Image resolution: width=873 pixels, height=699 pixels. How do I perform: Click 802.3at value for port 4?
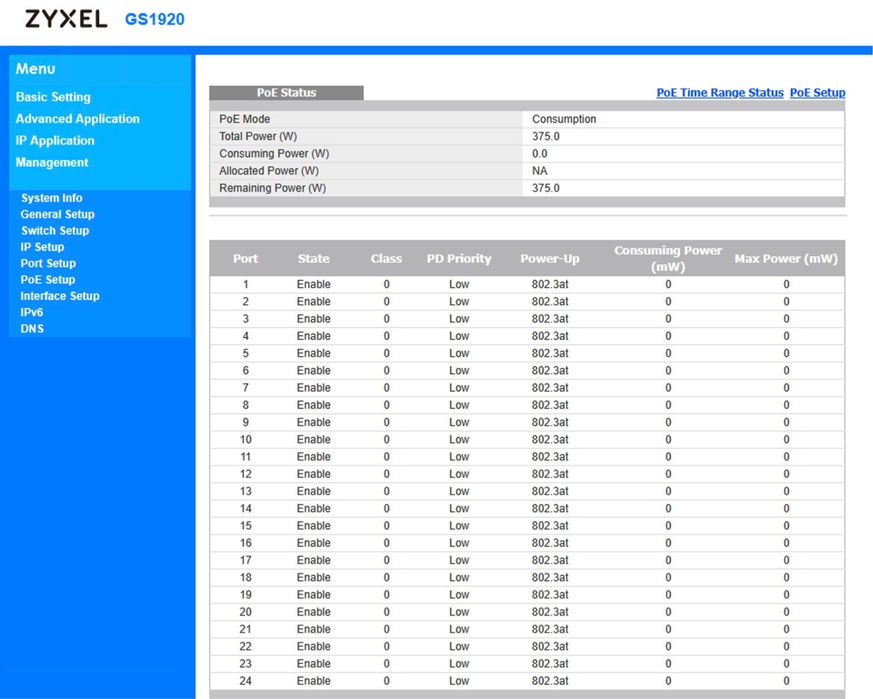550,336
